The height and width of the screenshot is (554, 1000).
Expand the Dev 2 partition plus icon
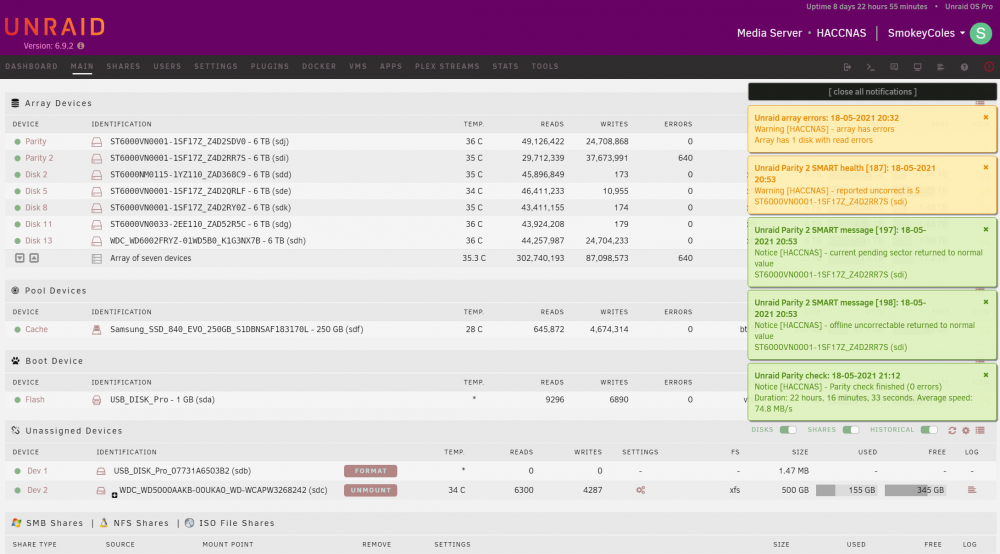pos(114,495)
